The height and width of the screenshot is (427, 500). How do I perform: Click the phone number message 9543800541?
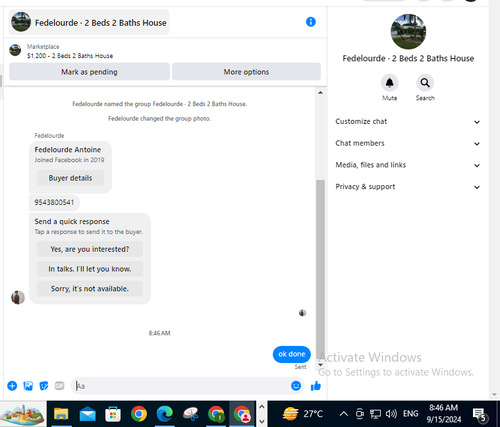coord(54,202)
